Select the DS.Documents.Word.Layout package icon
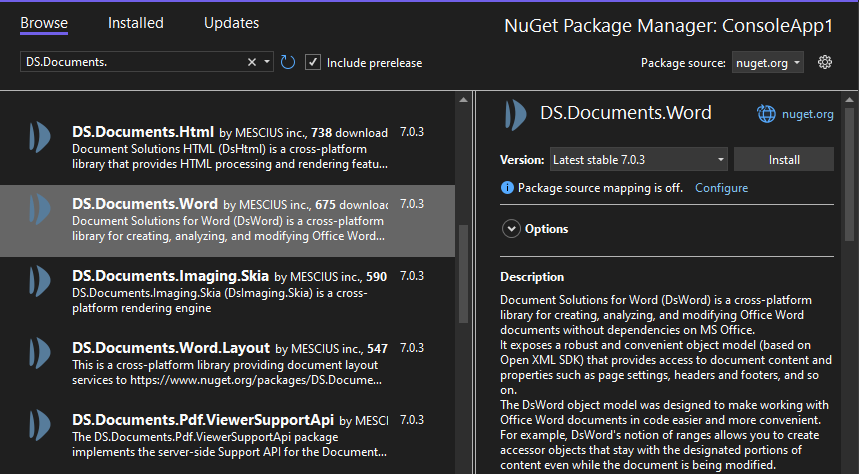 (39, 353)
